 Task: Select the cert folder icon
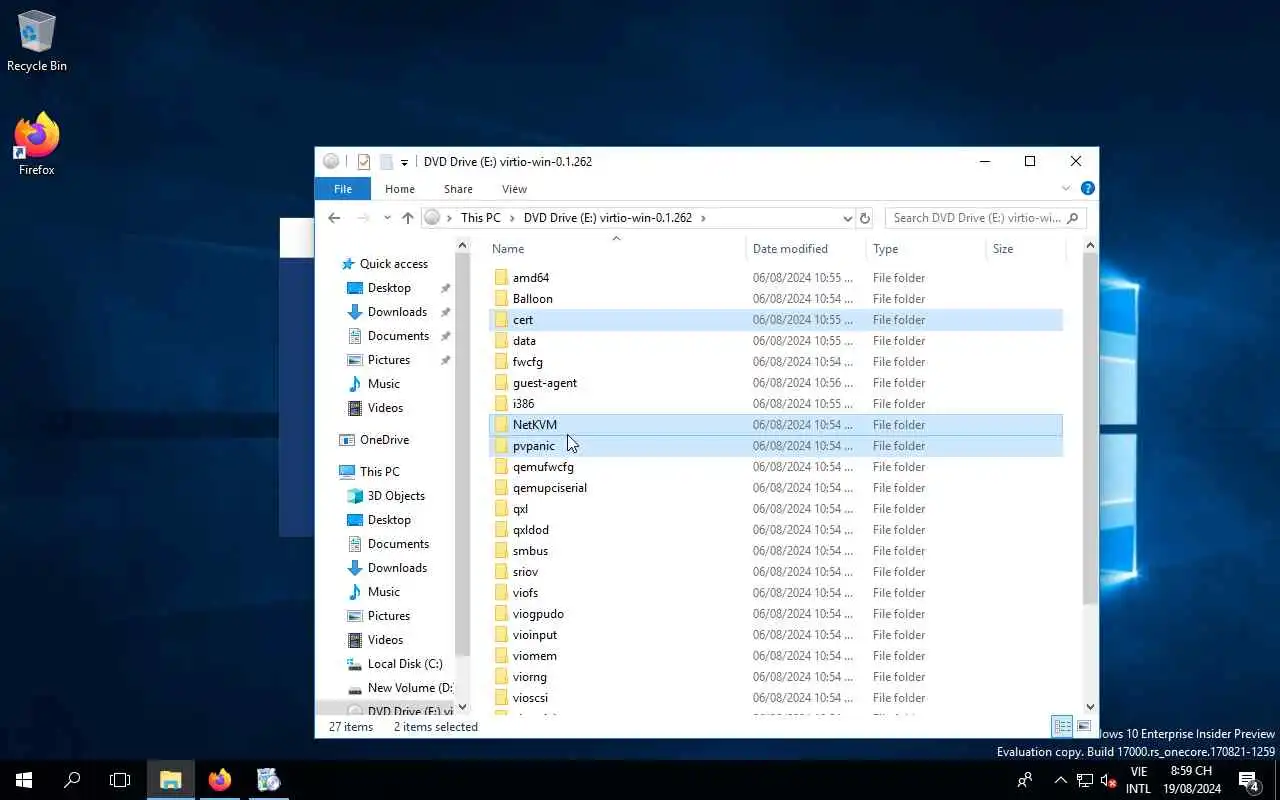coord(502,320)
